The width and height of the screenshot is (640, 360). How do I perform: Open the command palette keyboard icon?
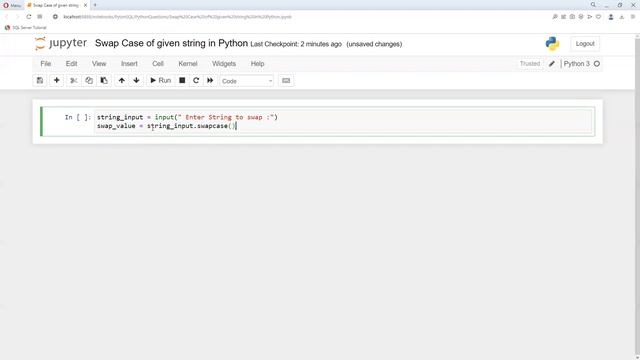(x=286, y=80)
